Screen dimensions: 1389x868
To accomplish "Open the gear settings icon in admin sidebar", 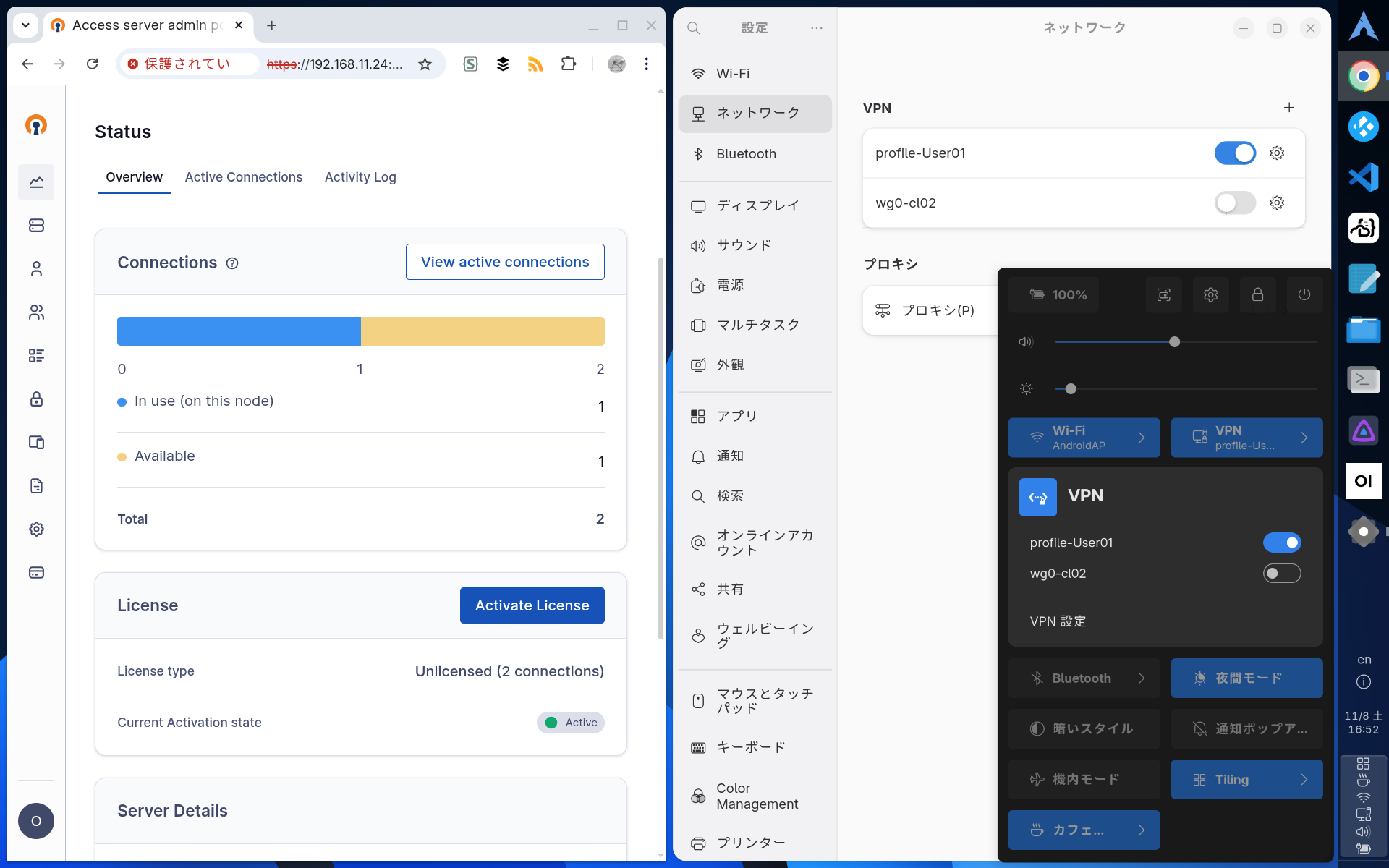I will (36, 529).
